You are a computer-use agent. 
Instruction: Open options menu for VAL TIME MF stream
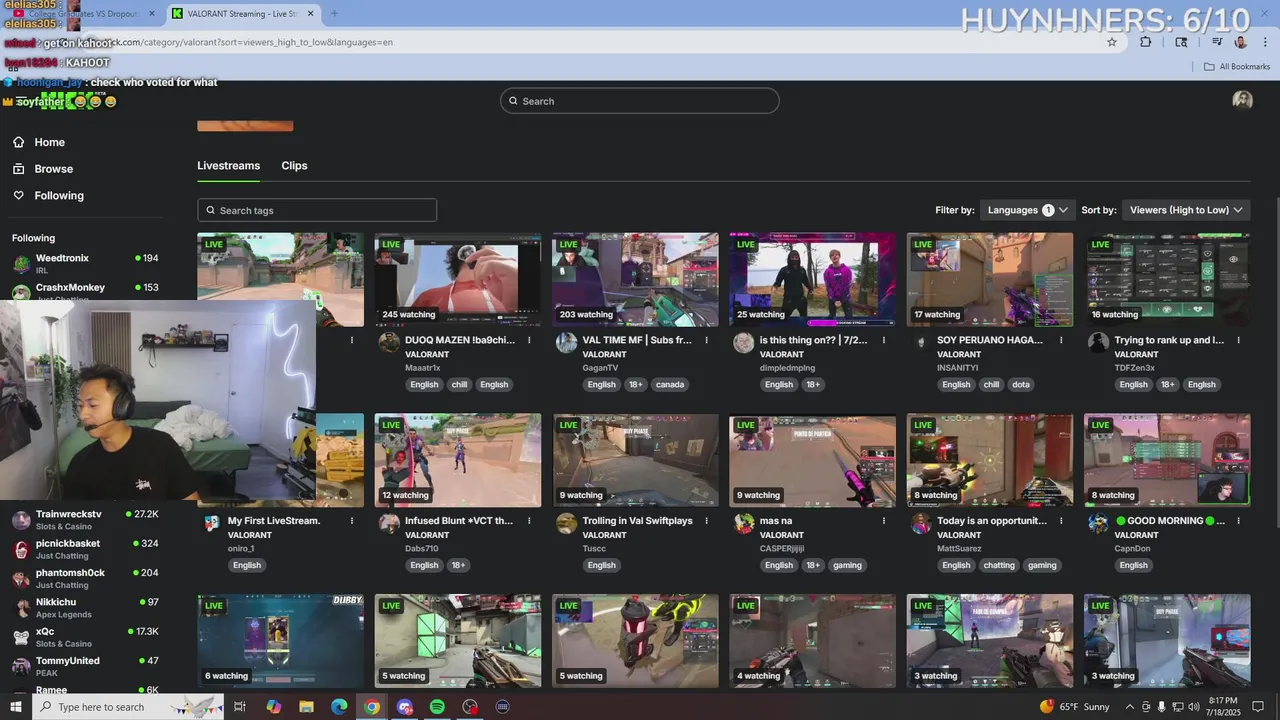(x=706, y=340)
